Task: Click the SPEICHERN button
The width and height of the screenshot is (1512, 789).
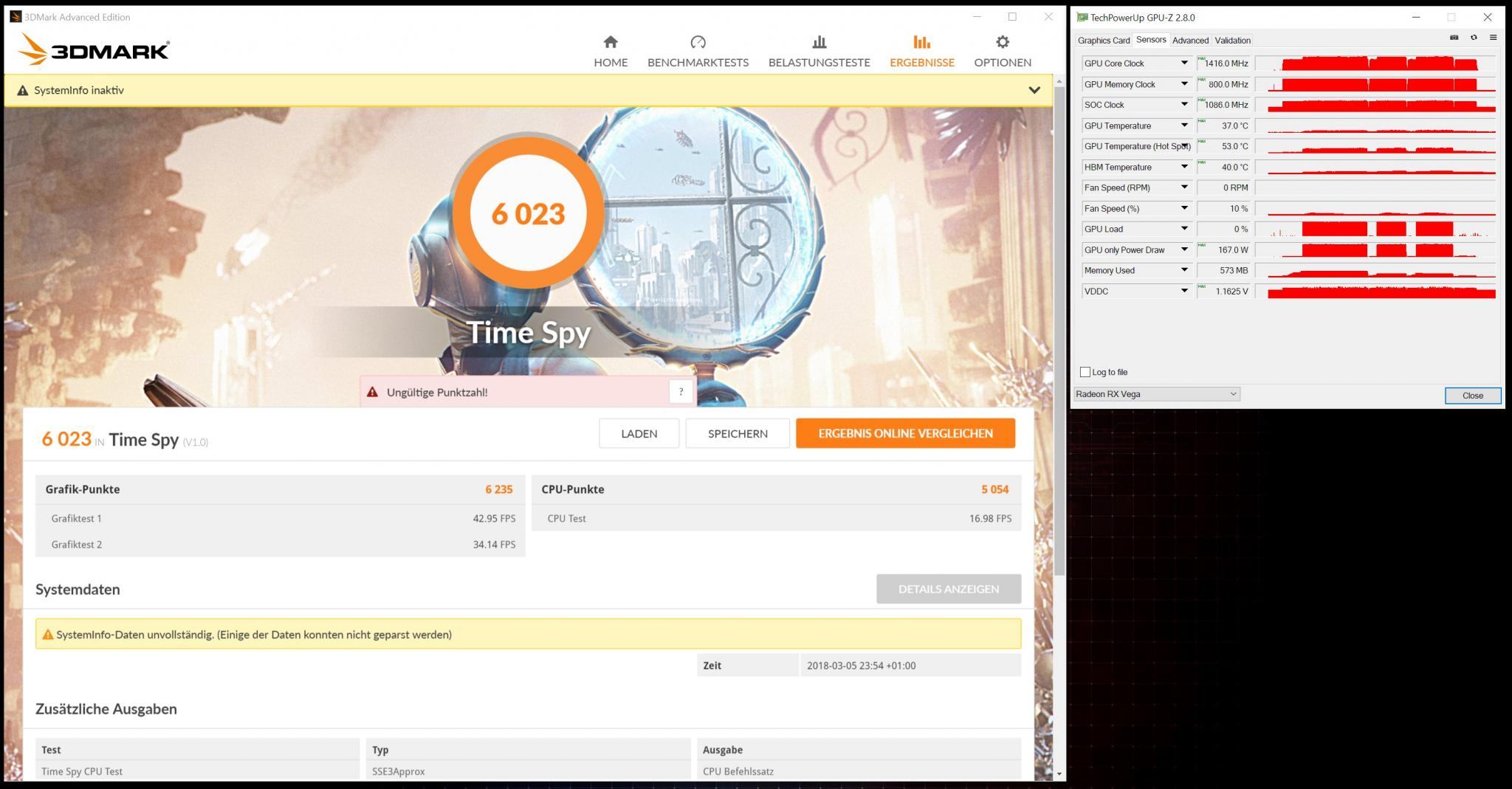Action: 738,433
